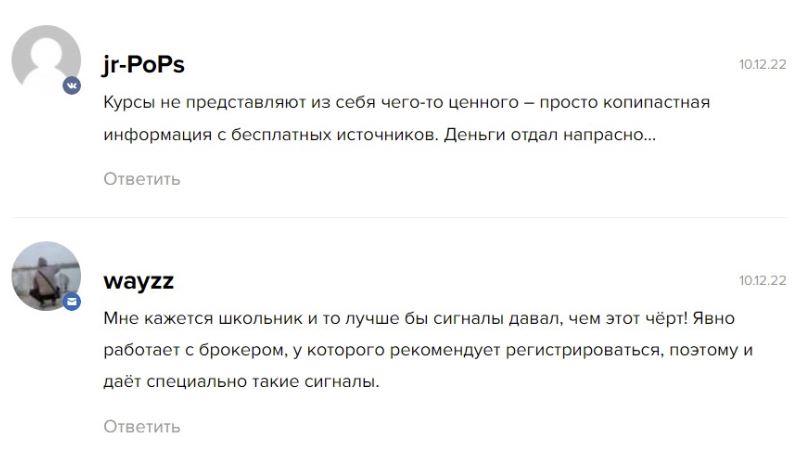Click the username jr-PoPs
This screenshot has height=463, width=801.
coord(144,64)
